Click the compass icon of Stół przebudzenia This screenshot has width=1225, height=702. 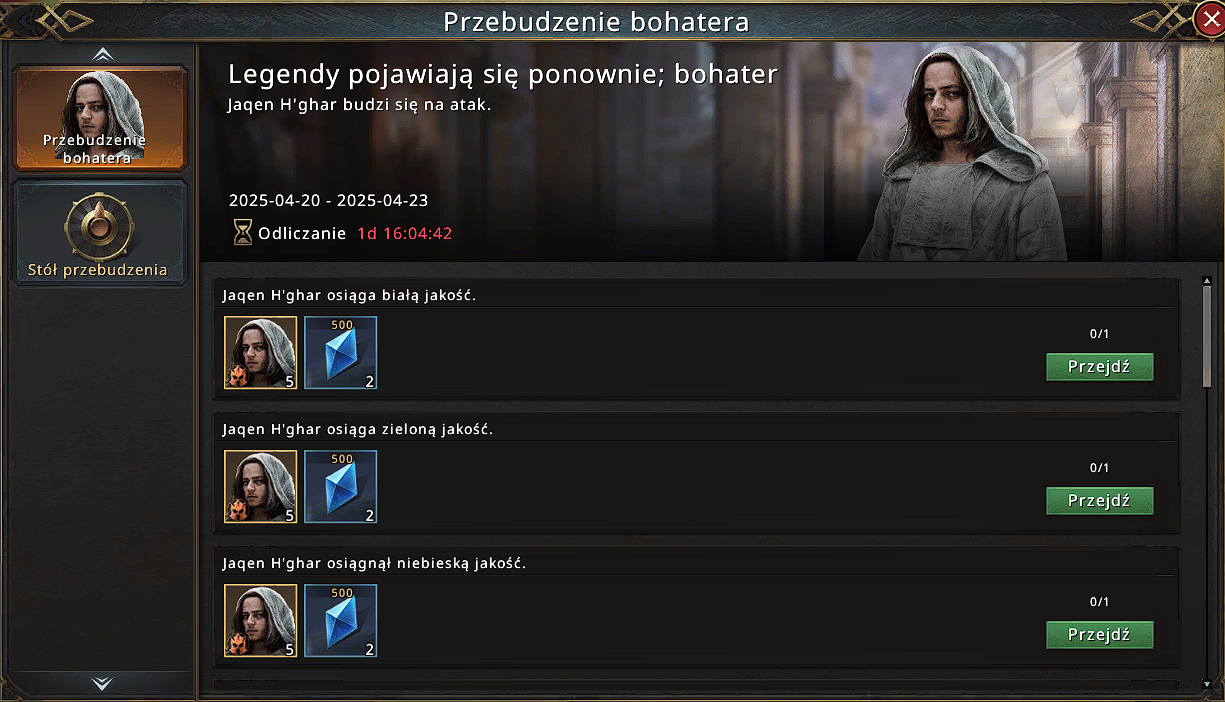[x=100, y=226]
